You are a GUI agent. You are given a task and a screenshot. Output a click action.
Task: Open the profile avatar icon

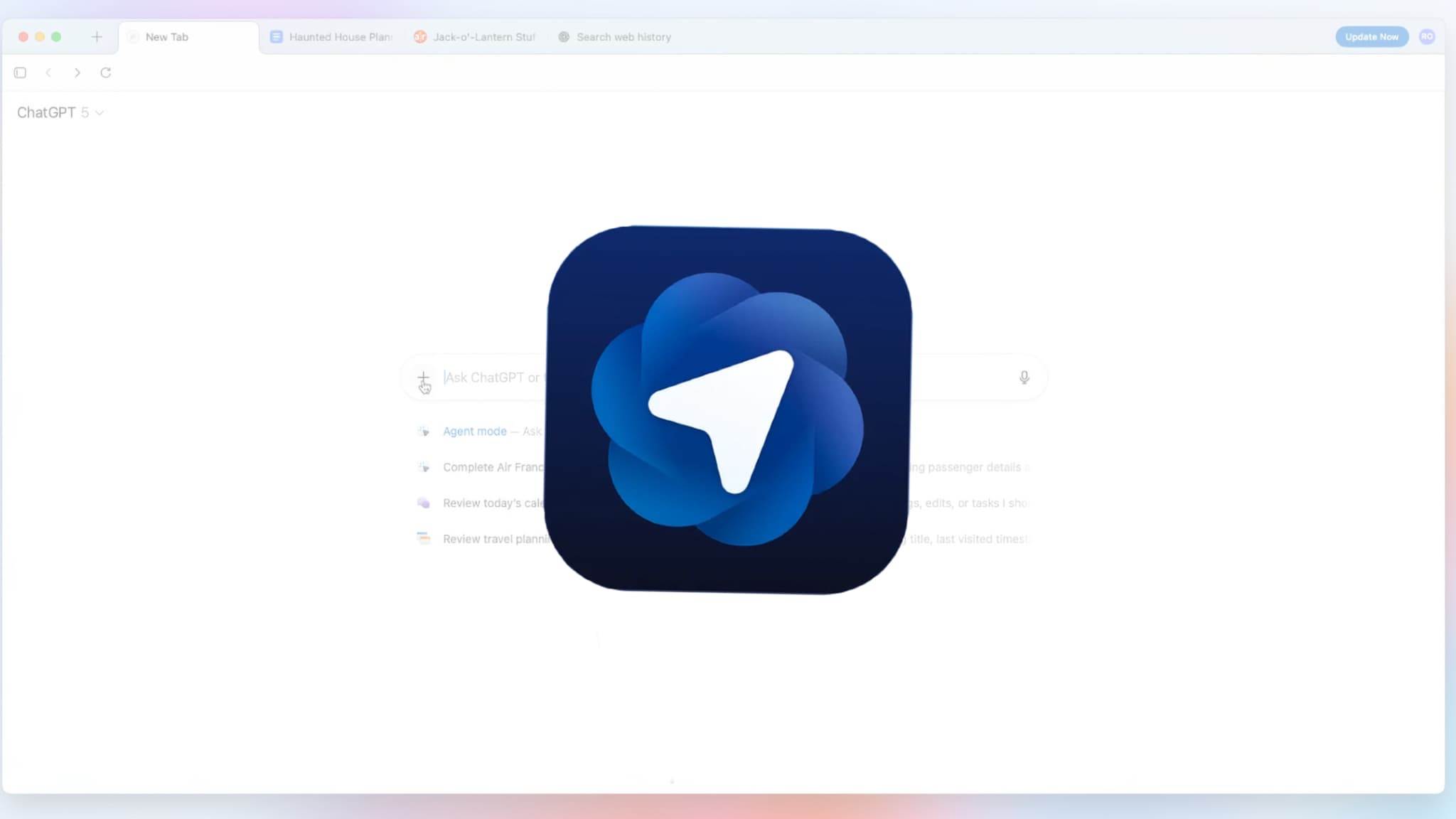pyautogui.click(x=1426, y=37)
